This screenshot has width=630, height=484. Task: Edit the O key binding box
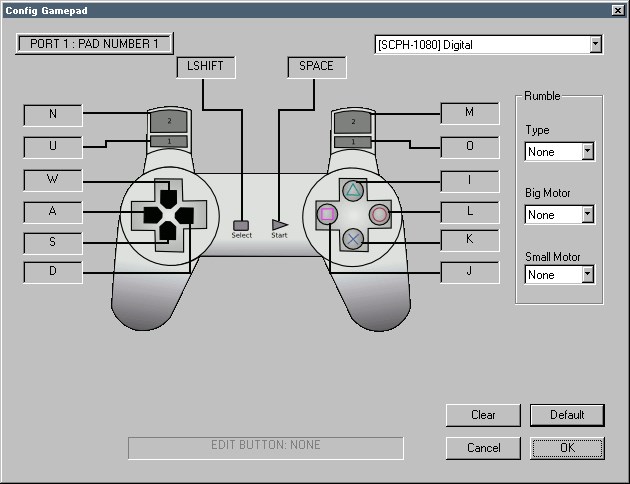coord(470,147)
